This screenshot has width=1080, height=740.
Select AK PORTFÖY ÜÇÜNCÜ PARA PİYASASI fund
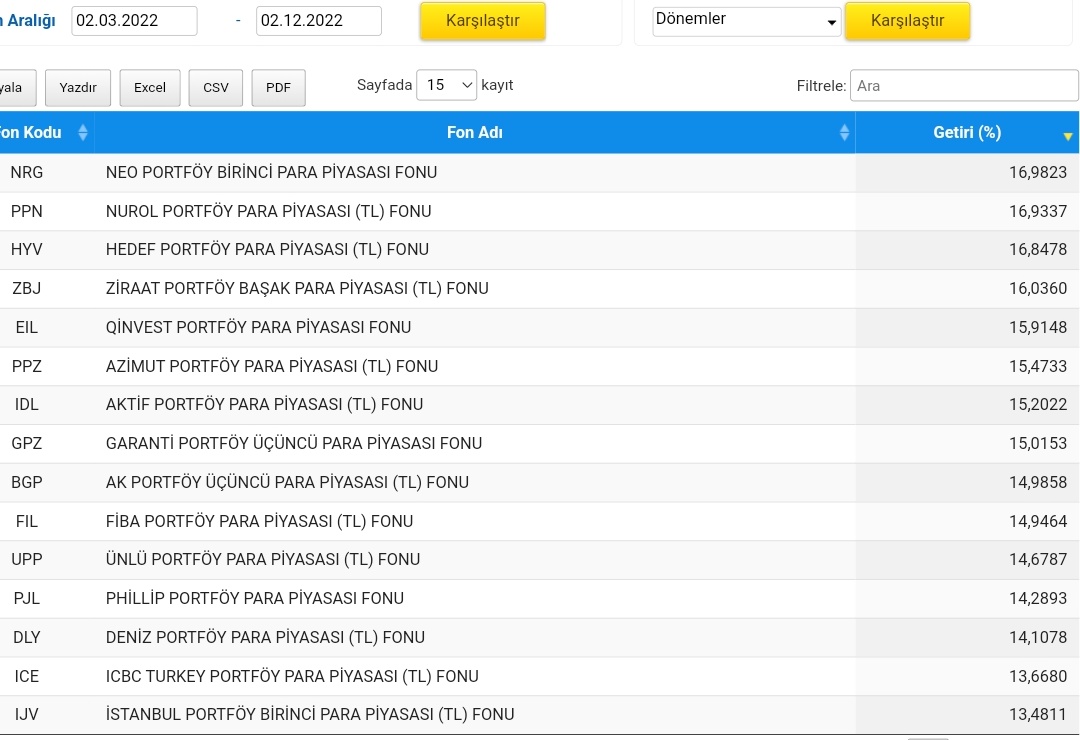click(287, 482)
